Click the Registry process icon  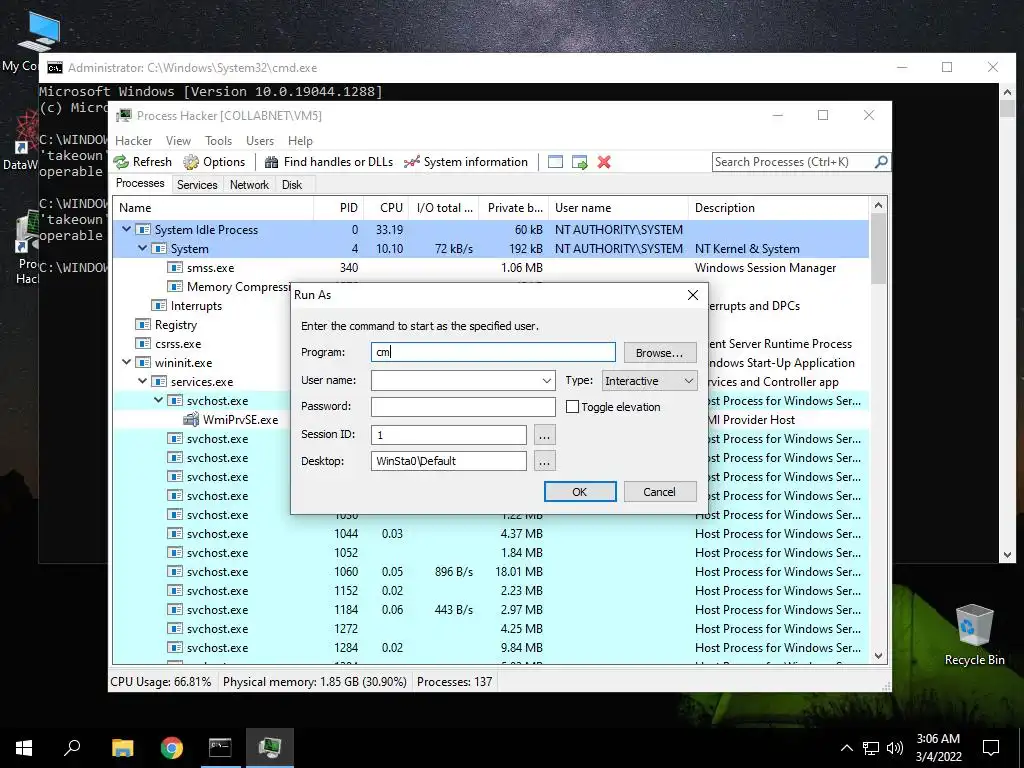point(143,325)
